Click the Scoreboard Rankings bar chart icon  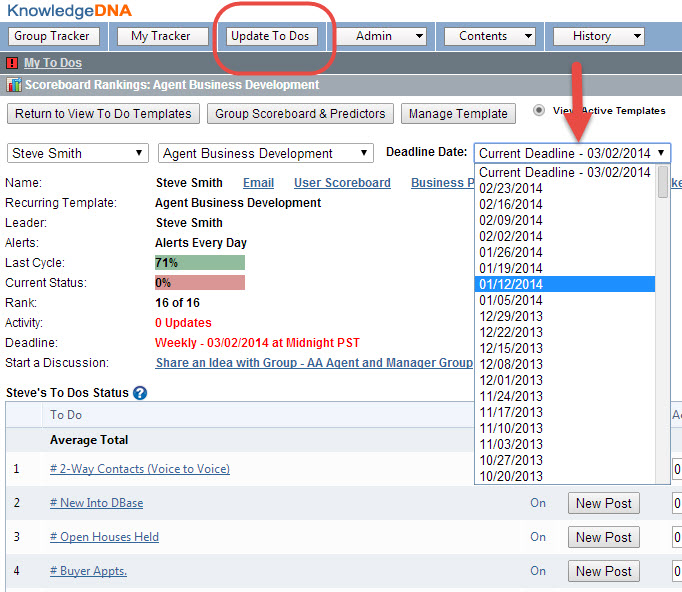pyautogui.click(x=14, y=85)
